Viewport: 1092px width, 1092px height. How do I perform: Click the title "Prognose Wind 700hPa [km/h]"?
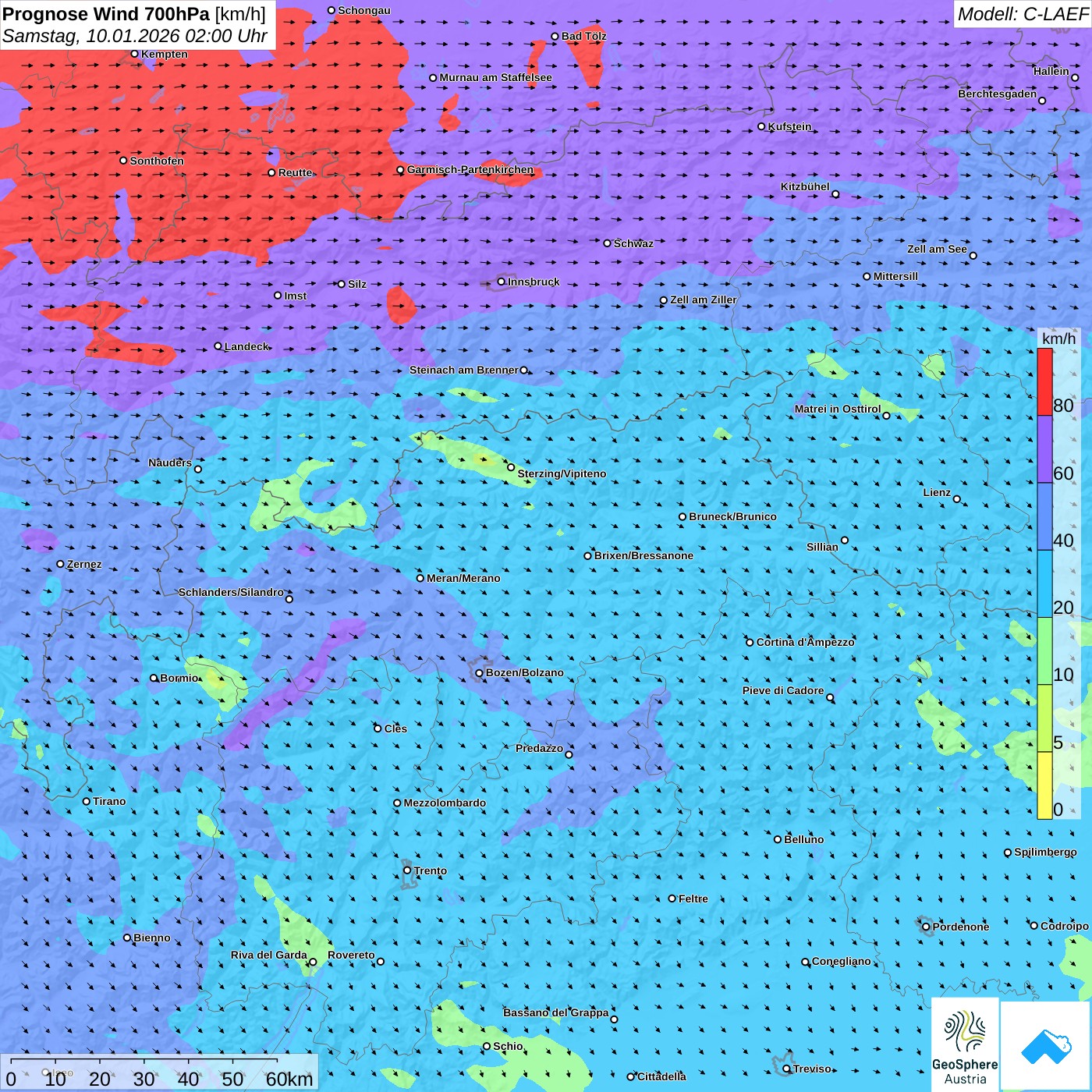(134, 14)
